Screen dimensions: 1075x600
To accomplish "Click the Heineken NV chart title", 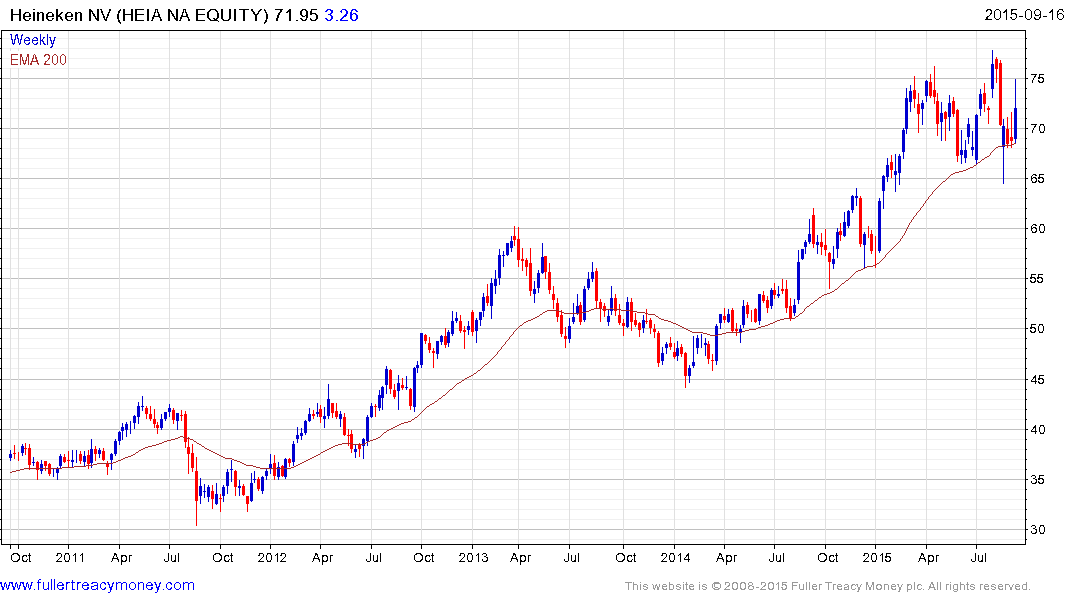I will [x=160, y=15].
